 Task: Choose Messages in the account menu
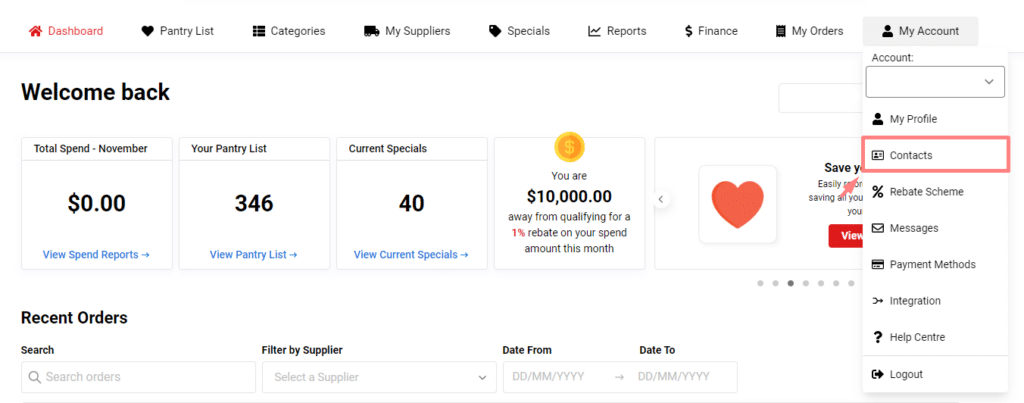tap(913, 228)
